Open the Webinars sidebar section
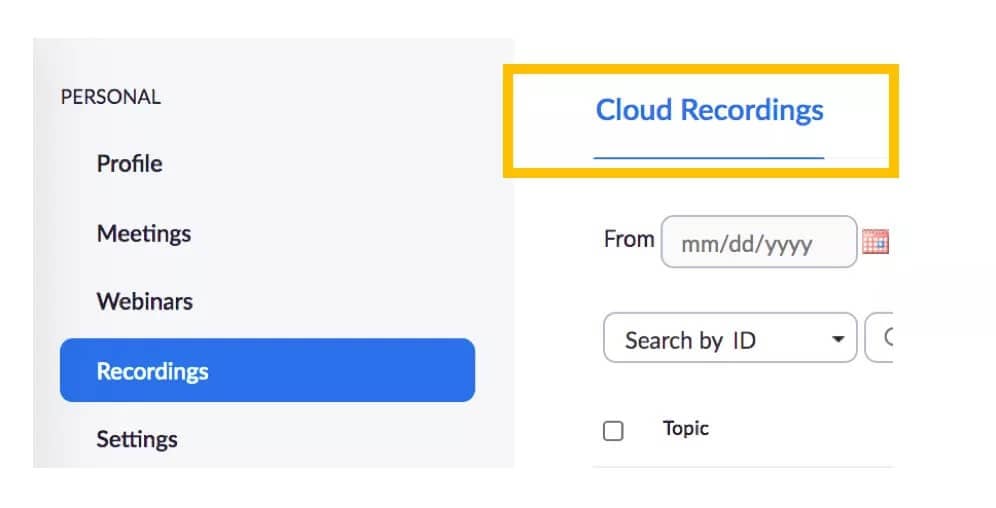The image size is (996, 508). [x=144, y=302]
